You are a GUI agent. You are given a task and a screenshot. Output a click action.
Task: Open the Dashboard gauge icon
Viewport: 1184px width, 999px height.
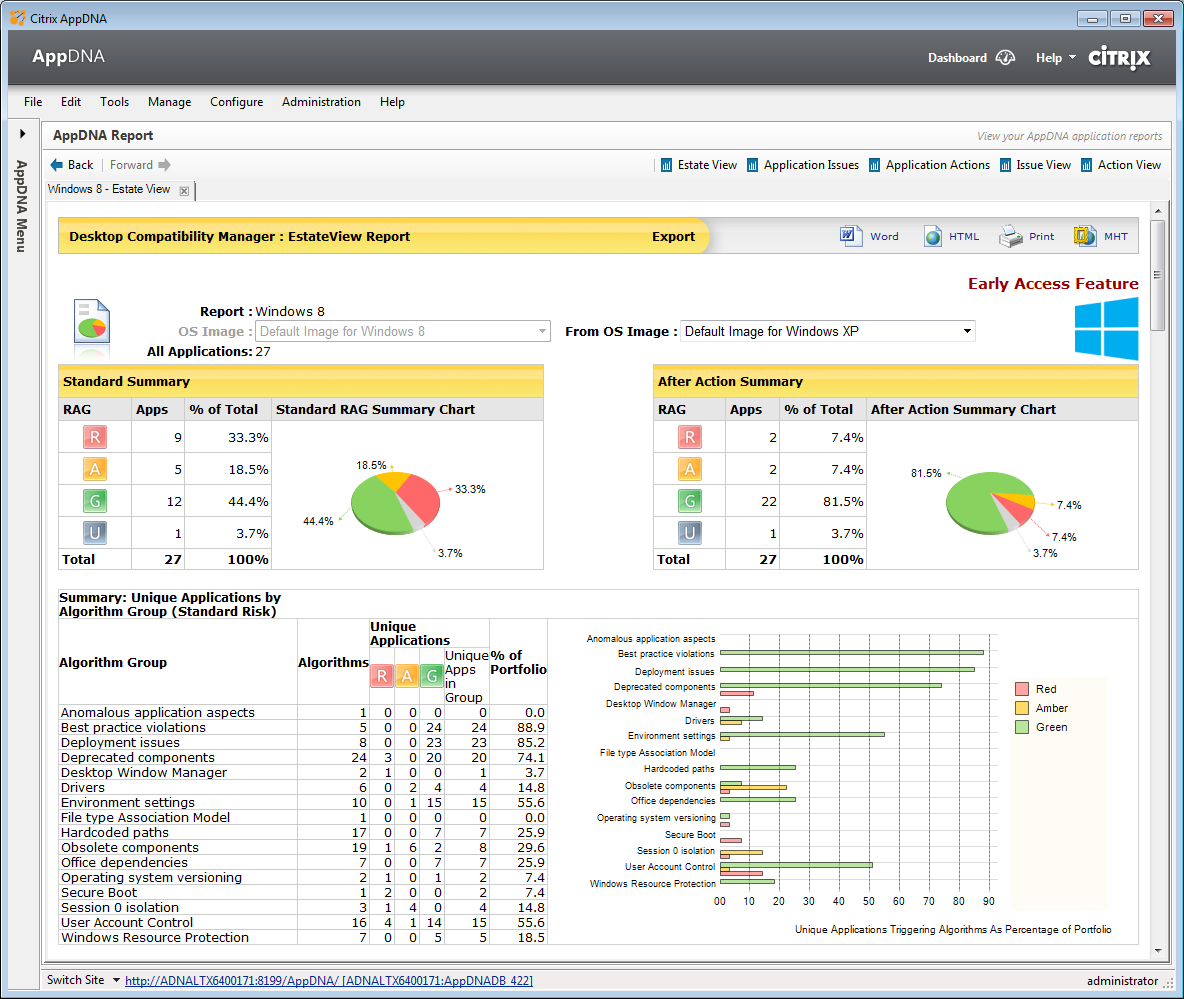(x=1005, y=57)
